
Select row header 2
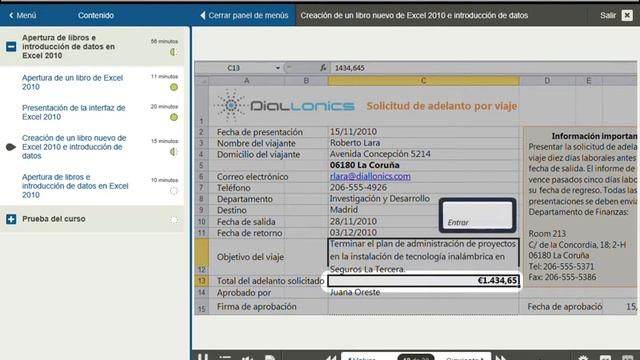click(x=202, y=132)
